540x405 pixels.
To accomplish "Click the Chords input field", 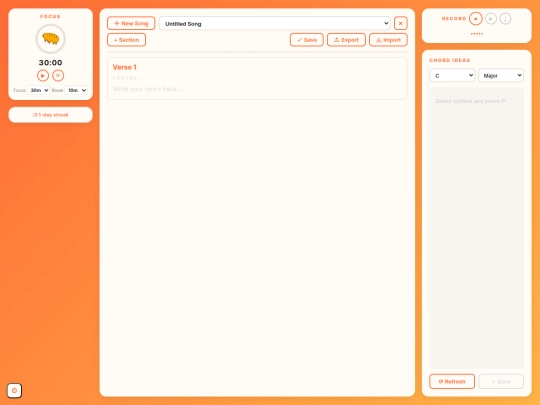I will point(257,78).
